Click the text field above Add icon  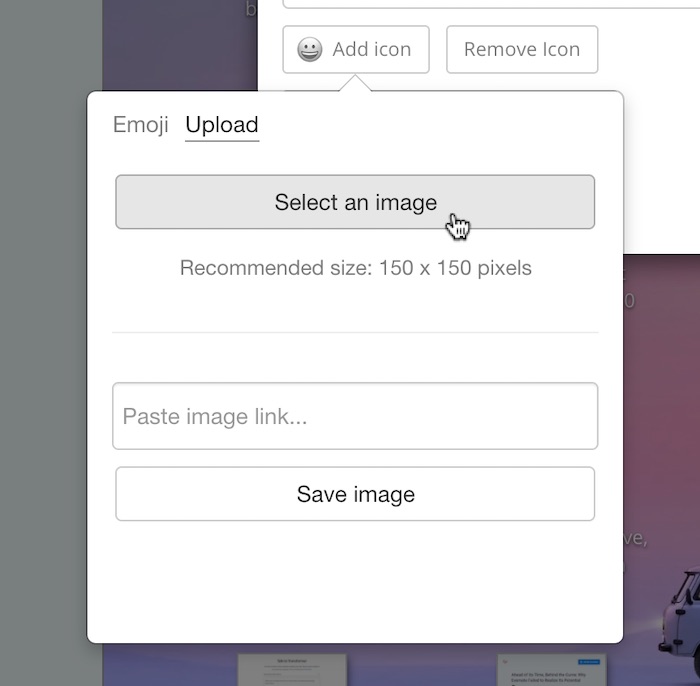tap(480, 4)
